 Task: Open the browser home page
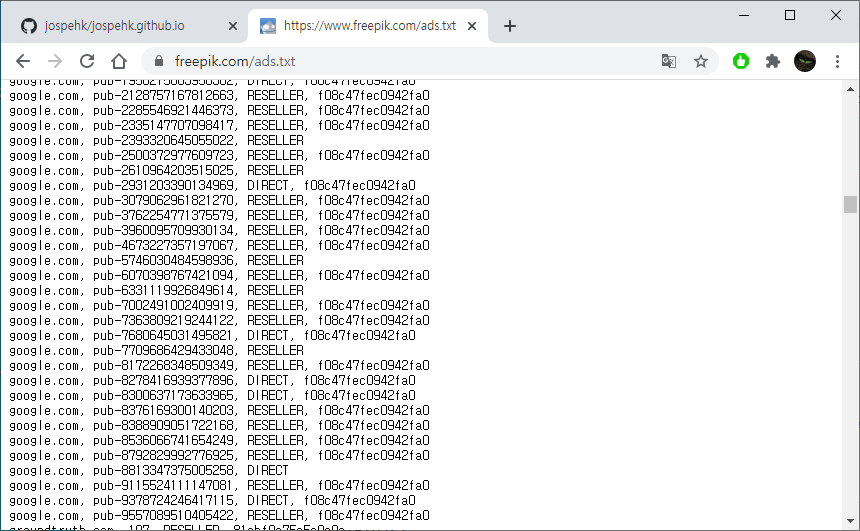[x=119, y=61]
